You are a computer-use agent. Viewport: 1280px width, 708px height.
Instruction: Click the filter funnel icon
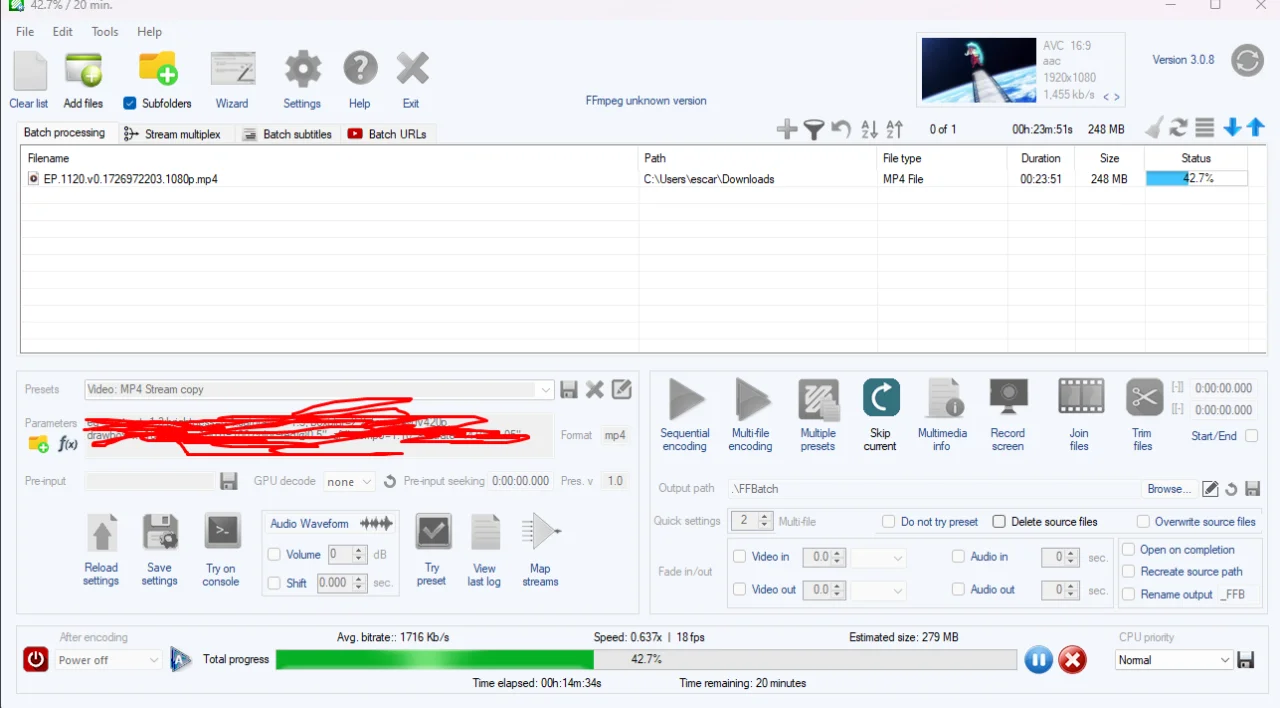pyautogui.click(x=814, y=129)
